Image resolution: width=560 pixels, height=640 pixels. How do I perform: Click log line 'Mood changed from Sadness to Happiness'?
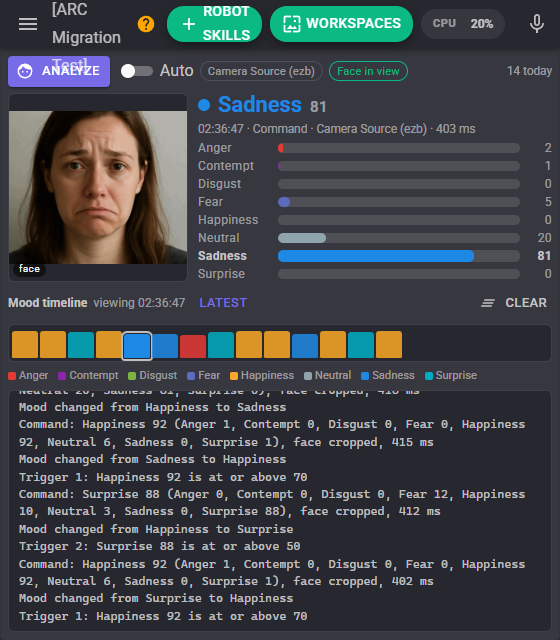click(x=152, y=460)
